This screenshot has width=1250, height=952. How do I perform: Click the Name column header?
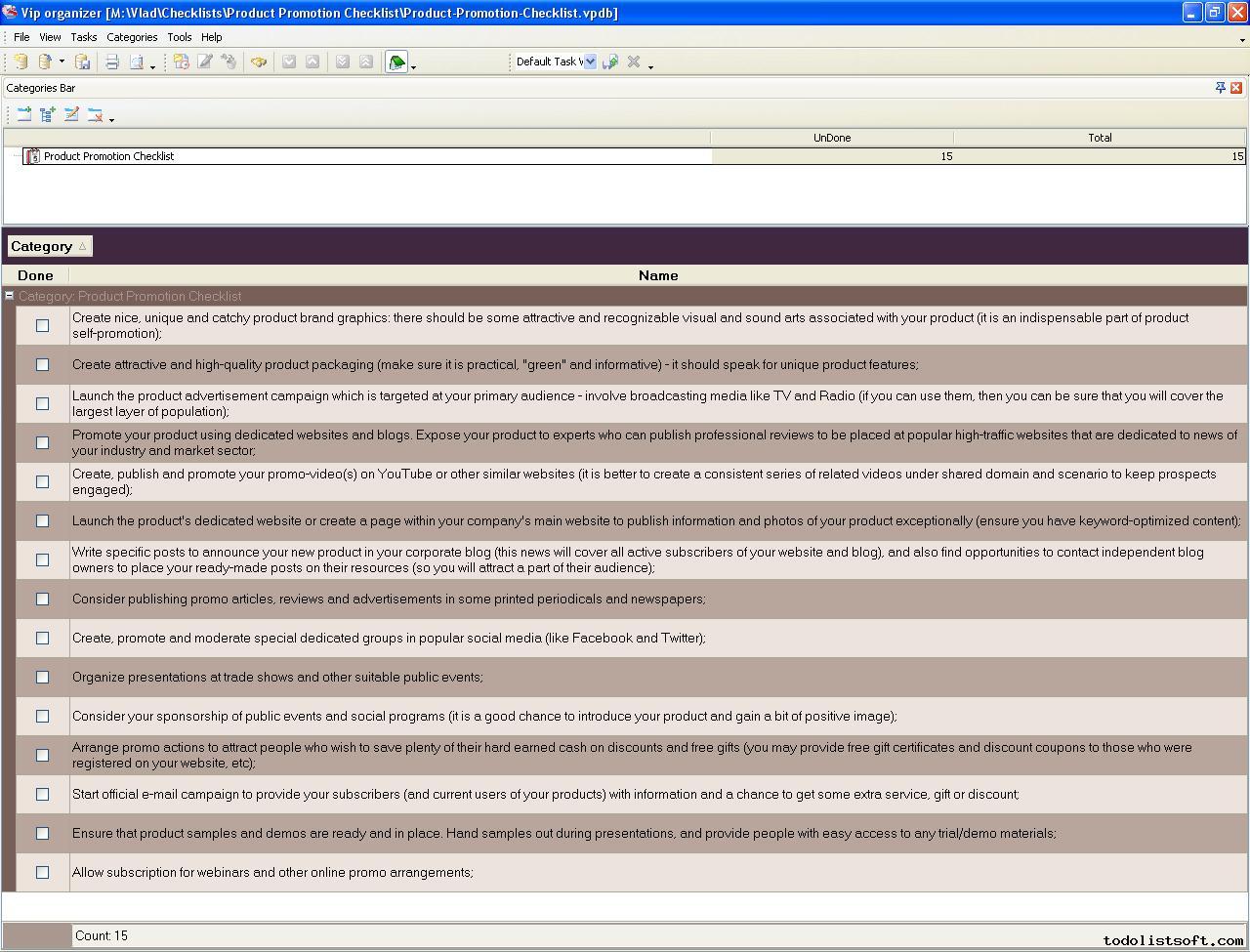tap(657, 275)
